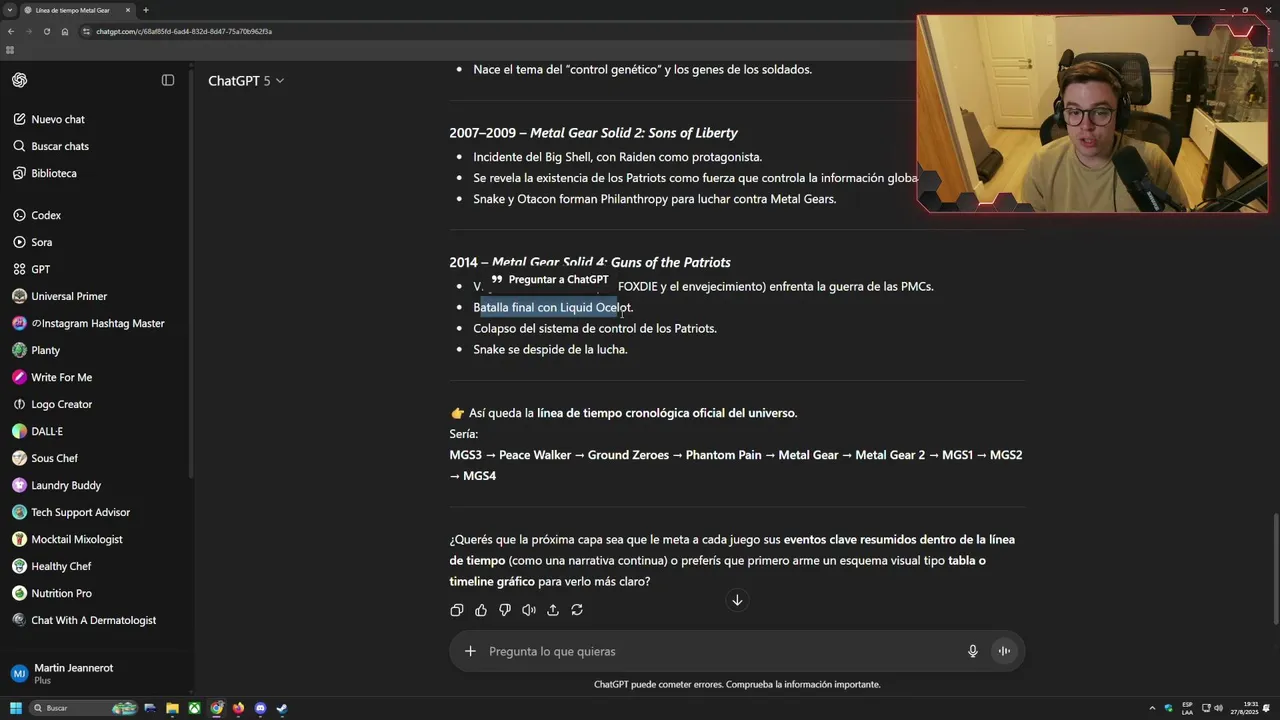Open the DALL·E GPT
Viewport: 1280px width, 720px height.
coord(47,431)
